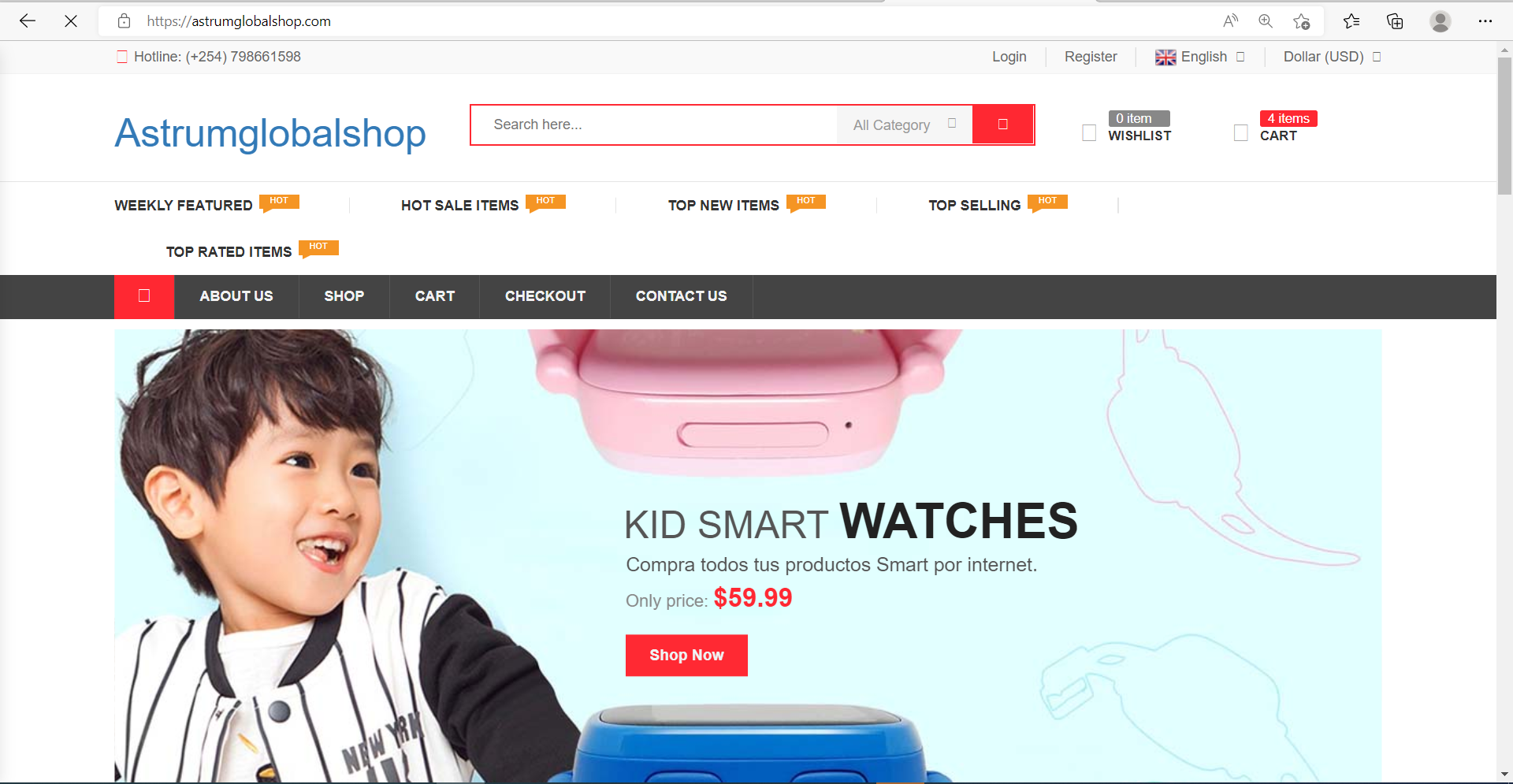Open the Read aloud icon in address bar

pyautogui.click(x=1231, y=21)
